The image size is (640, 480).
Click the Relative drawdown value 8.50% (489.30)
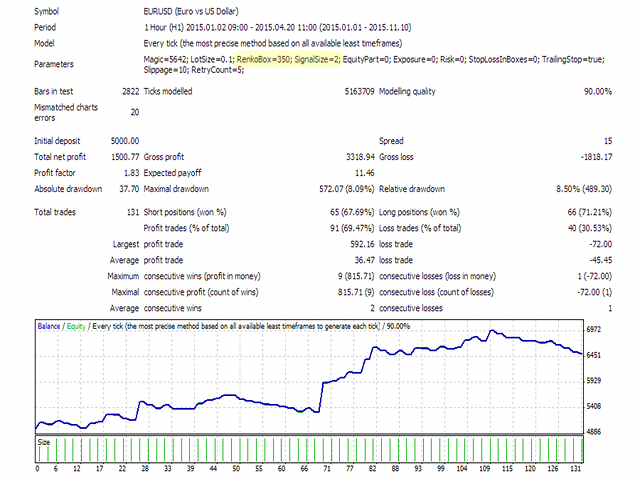(x=576, y=189)
